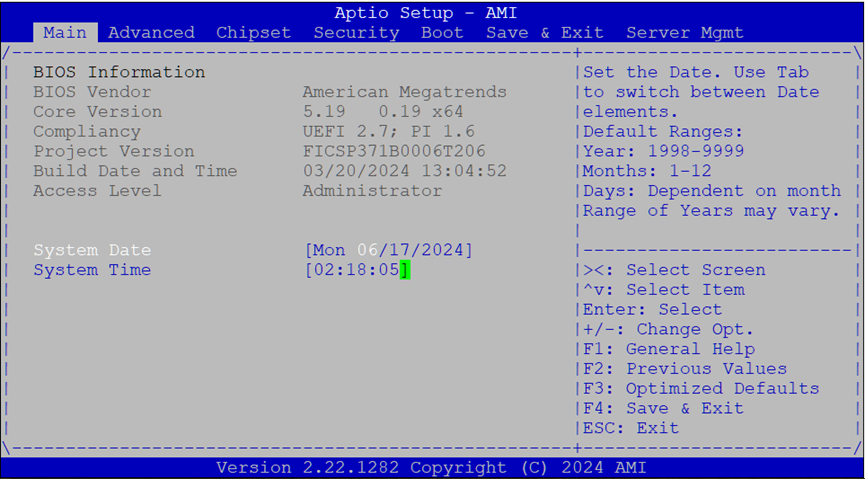The height and width of the screenshot is (479, 865).
Task: Click the BIOS Information heading
Action: (x=119, y=72)
